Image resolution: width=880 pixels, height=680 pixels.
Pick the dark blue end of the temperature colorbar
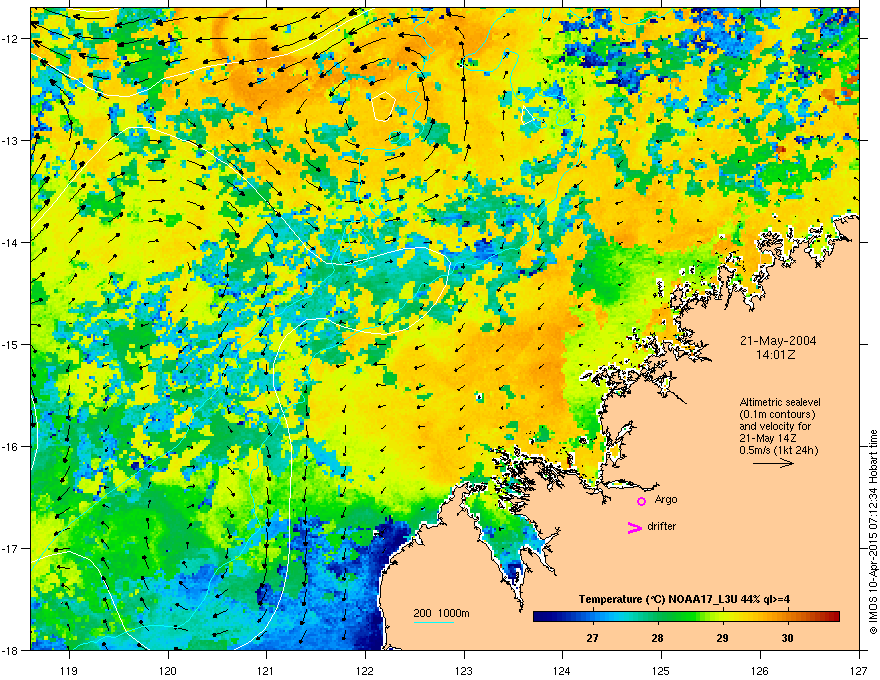(x=540, y=617)
